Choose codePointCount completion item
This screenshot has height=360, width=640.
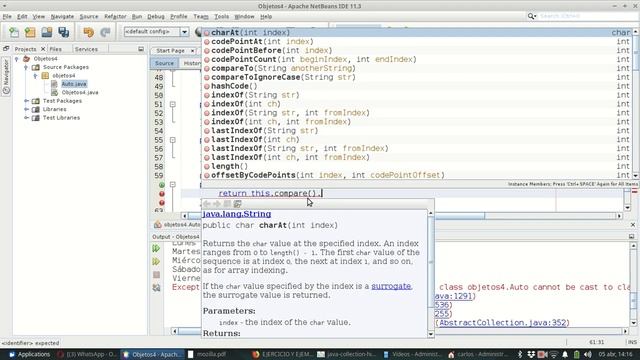pyautogui.click(x=418, y=60)
